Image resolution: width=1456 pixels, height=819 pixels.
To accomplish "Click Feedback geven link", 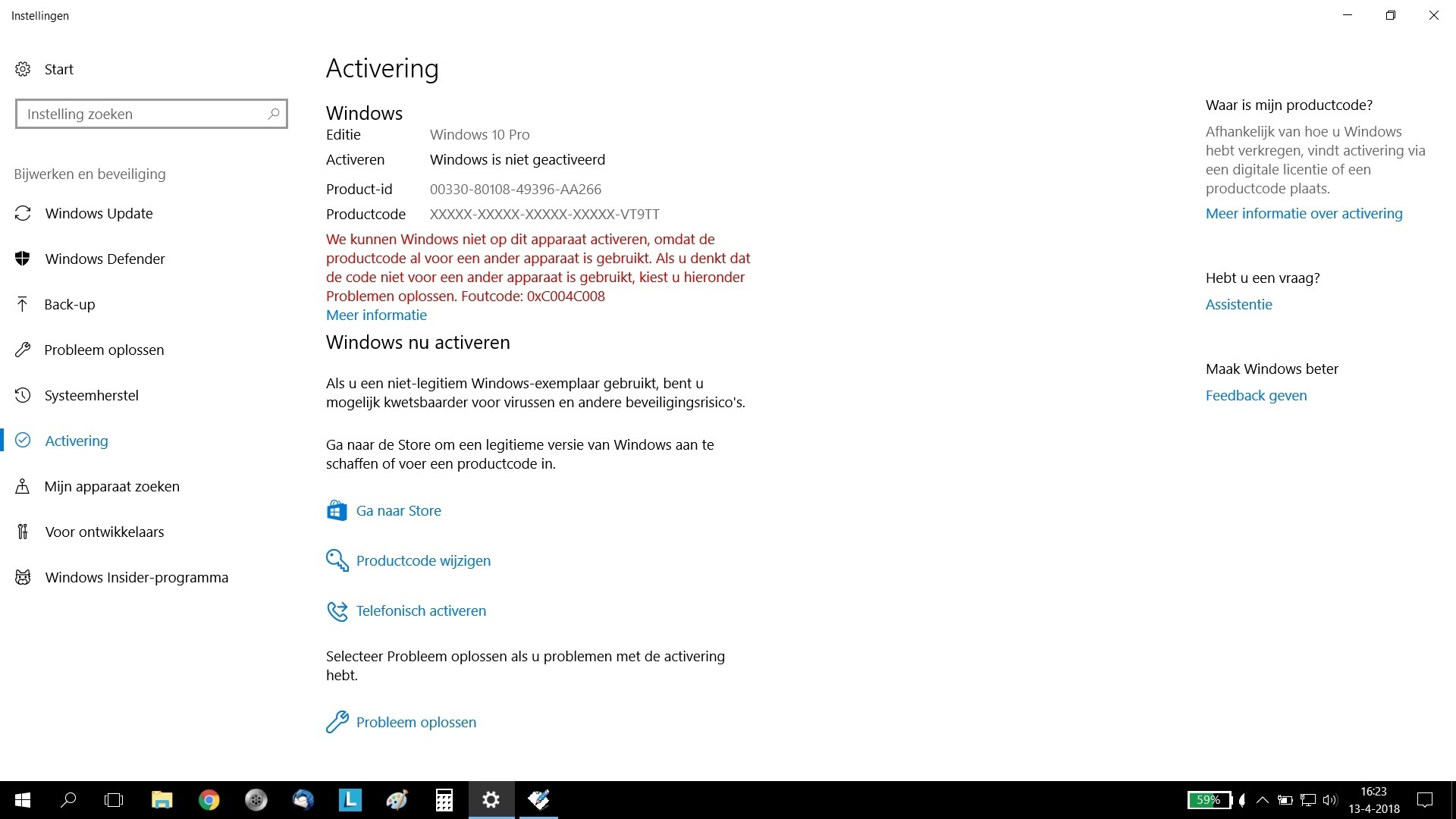I will (x=1256, y=395).
